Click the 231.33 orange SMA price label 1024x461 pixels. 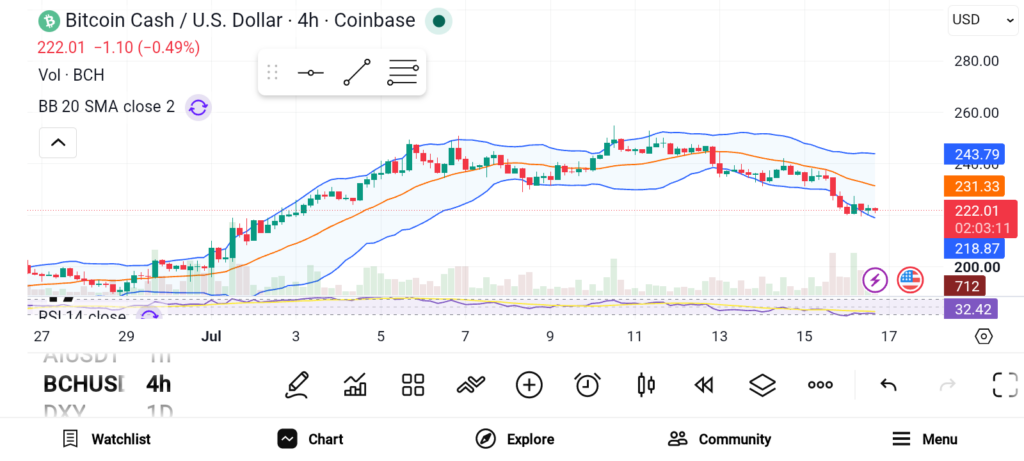coord(972,187)
